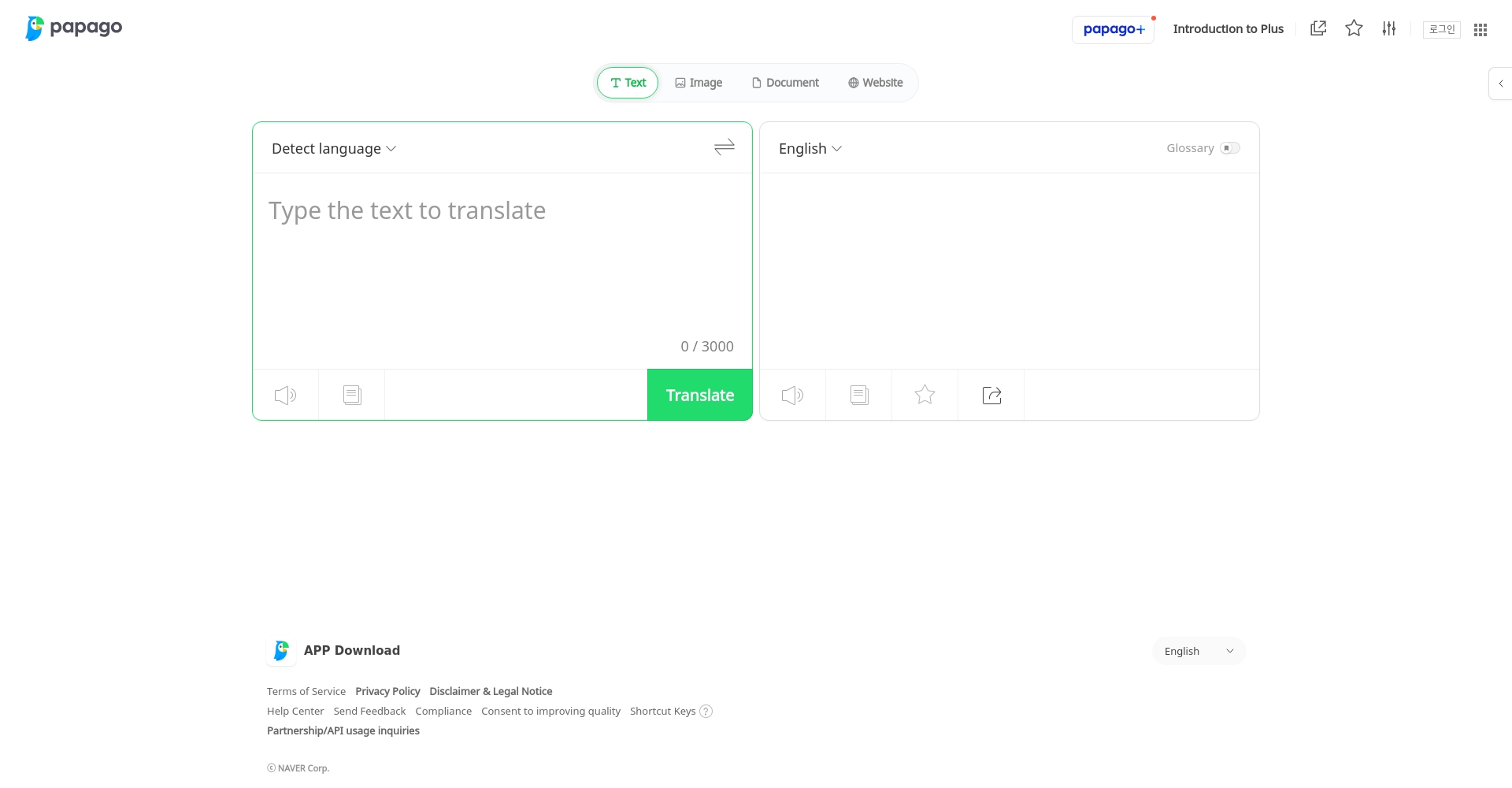1512x788 pixels.
Task: Open the English target language dropdown
Action: click(x=810, y=149)
